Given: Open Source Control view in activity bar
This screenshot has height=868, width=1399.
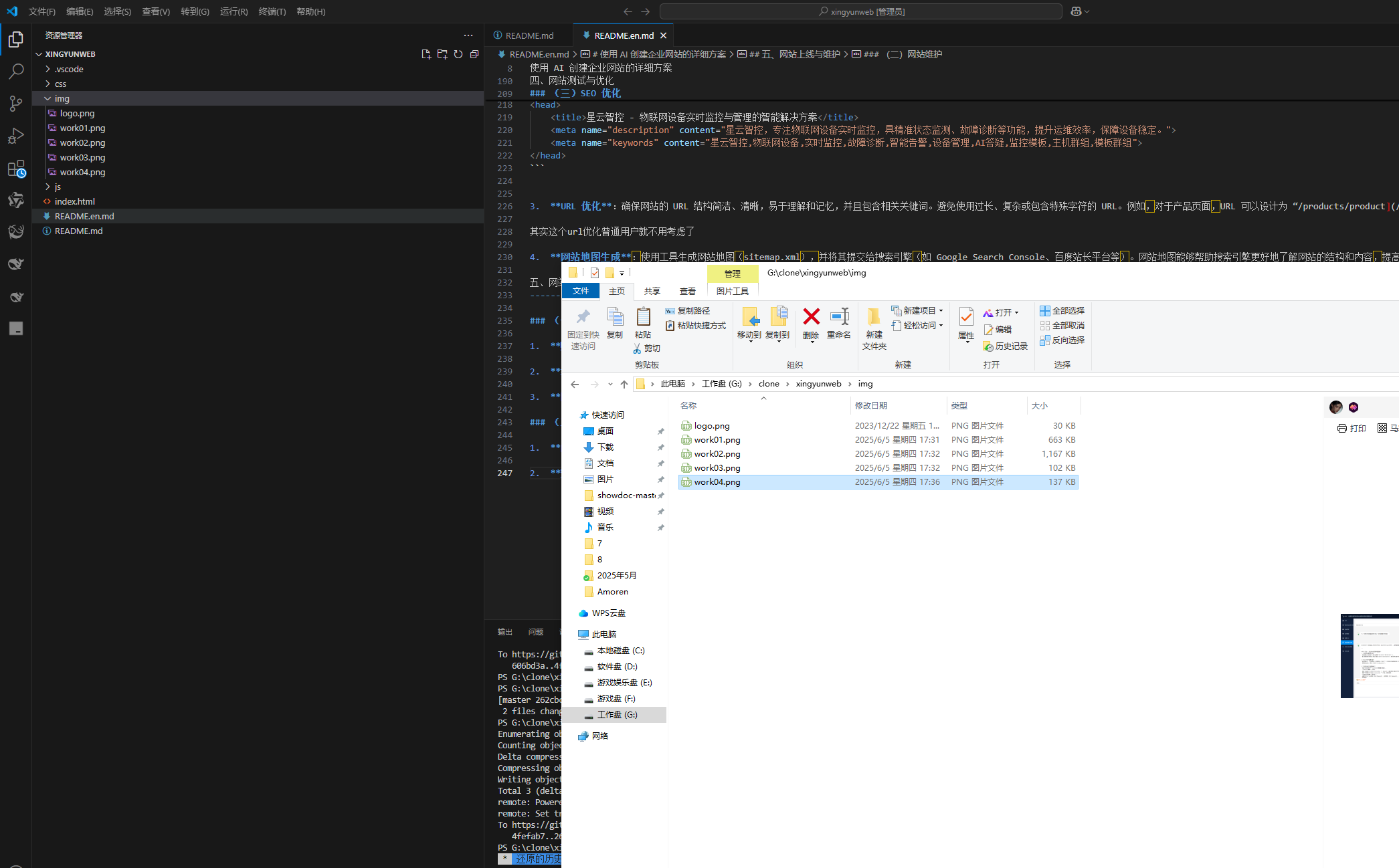Looking at the screenshot, I should [16, 104].
